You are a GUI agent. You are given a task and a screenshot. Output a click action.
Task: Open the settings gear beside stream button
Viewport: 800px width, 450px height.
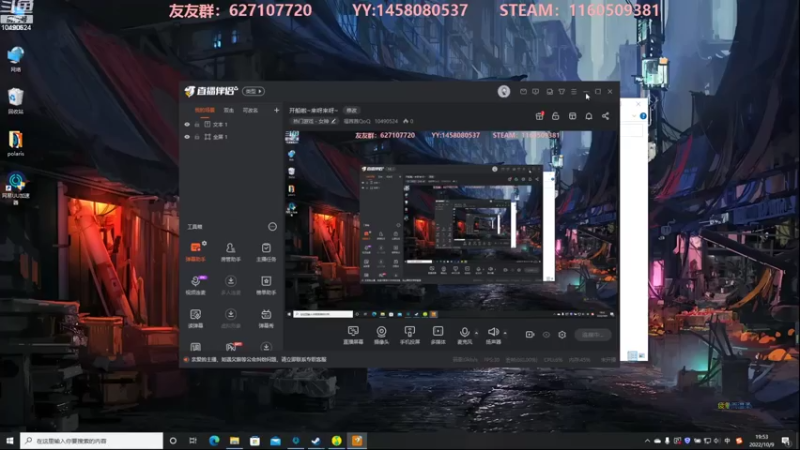click(562, 335)
